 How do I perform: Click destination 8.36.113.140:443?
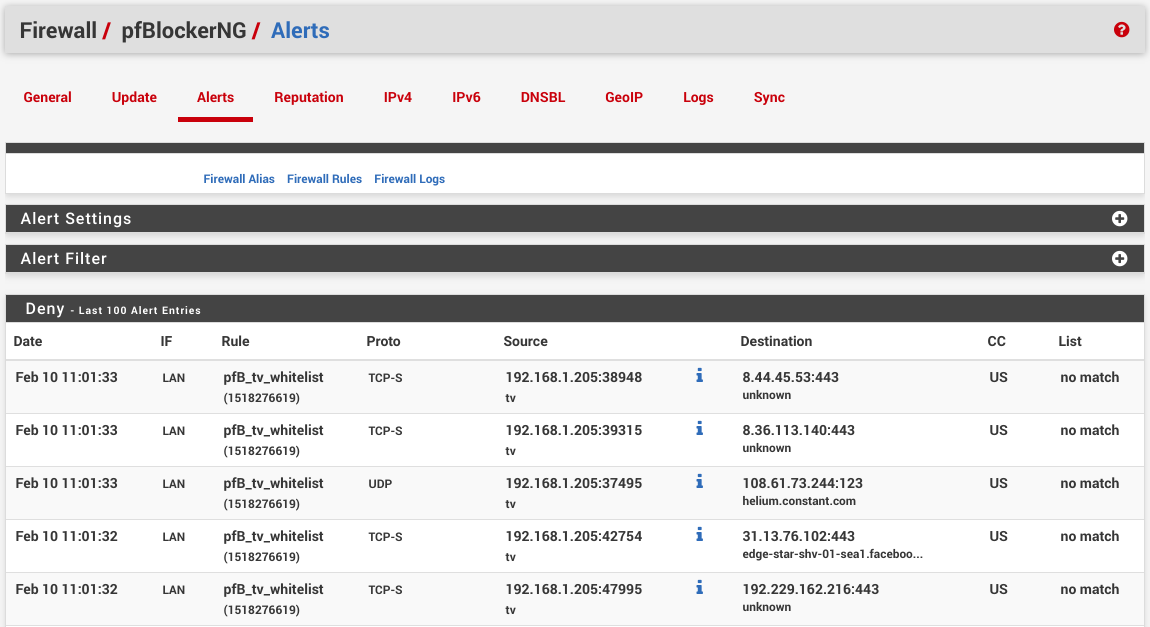pos(799,430)
